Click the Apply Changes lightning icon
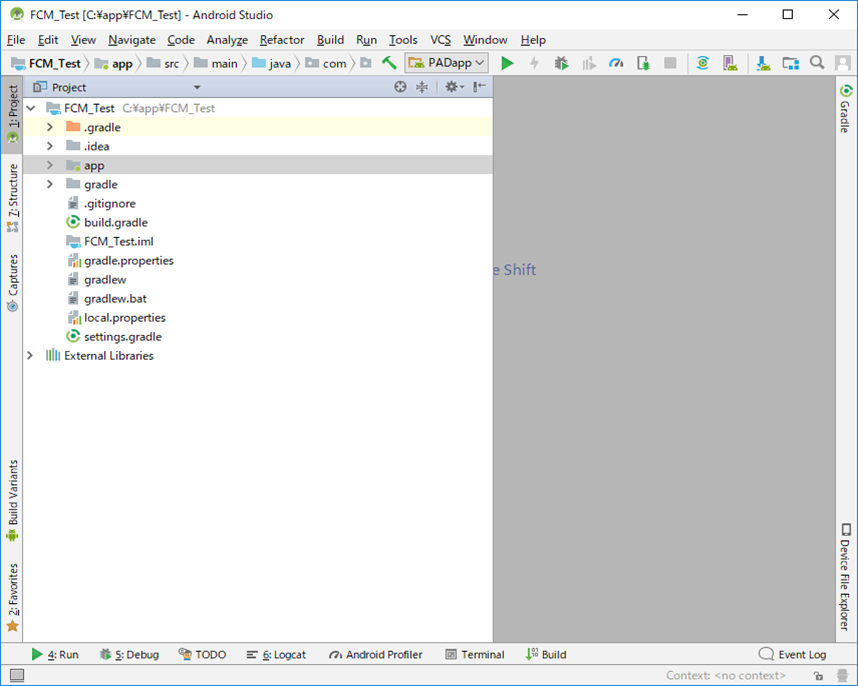Screen dimensions: 858x686 coord(534,63)
